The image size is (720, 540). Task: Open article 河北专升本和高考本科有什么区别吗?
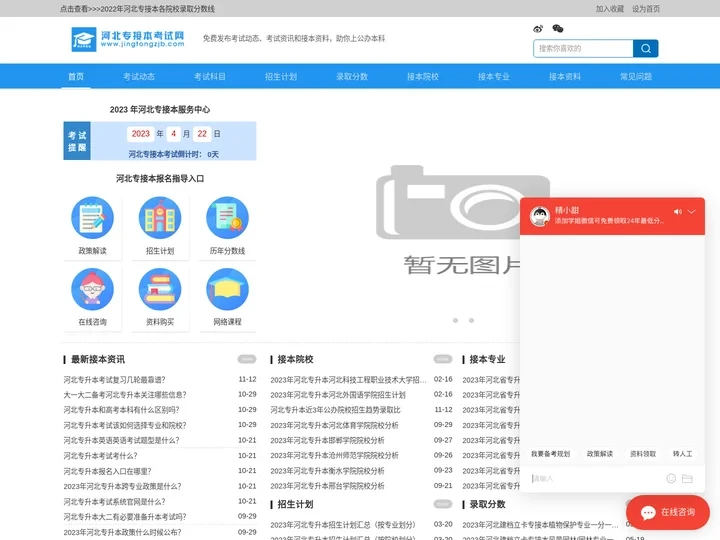coord(122,410)
